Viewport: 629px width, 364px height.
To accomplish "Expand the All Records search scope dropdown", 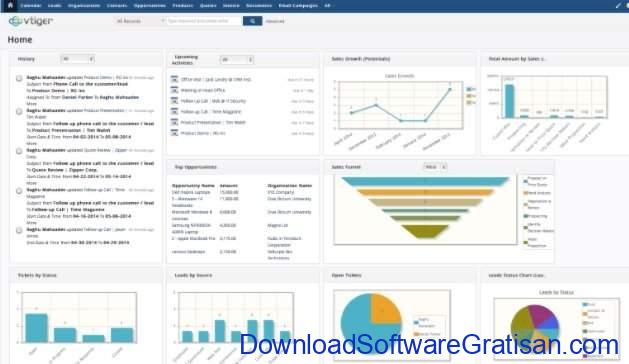I will click(139, 21).
